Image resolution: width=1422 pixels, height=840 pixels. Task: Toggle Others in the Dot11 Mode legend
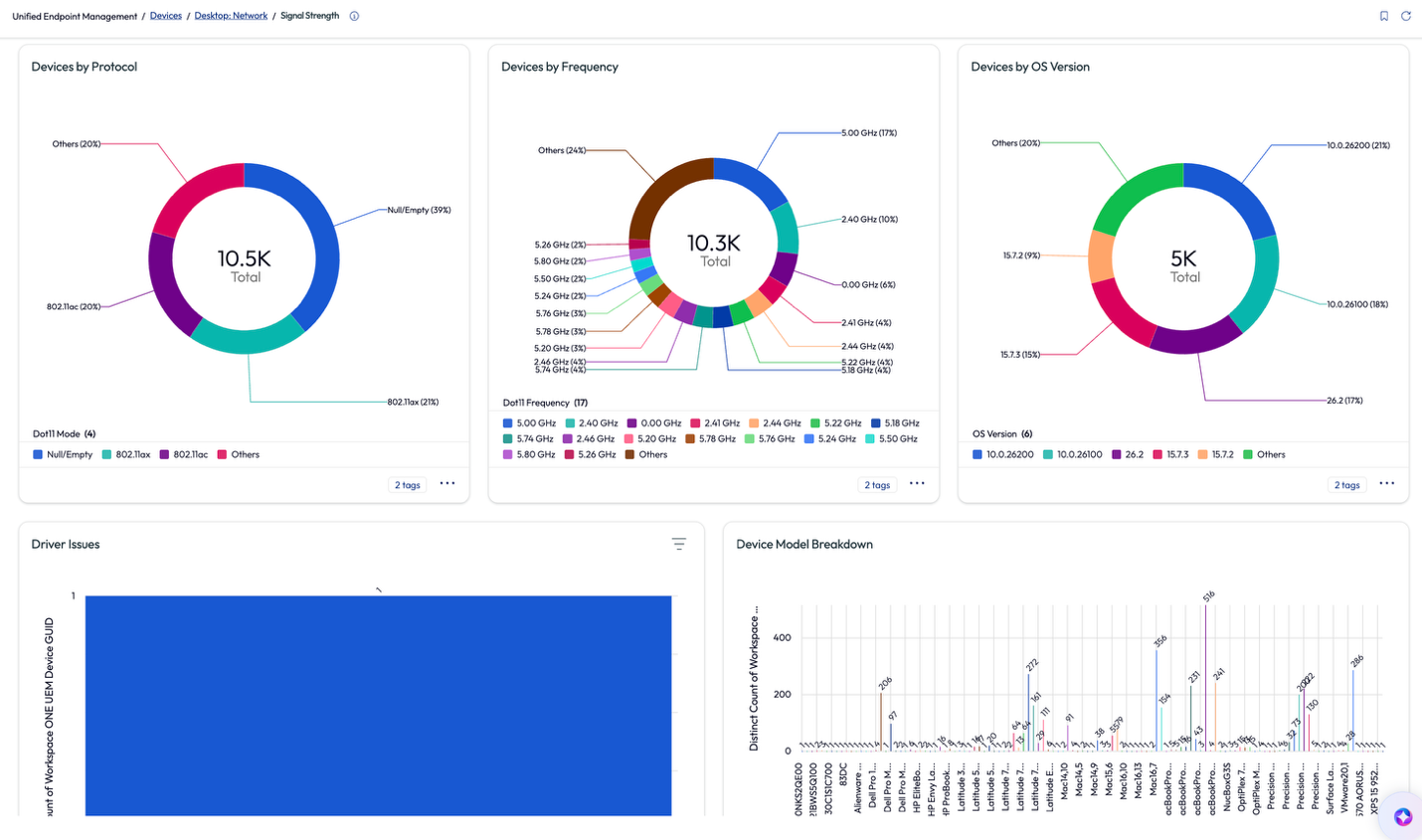(x=239, y=454)
